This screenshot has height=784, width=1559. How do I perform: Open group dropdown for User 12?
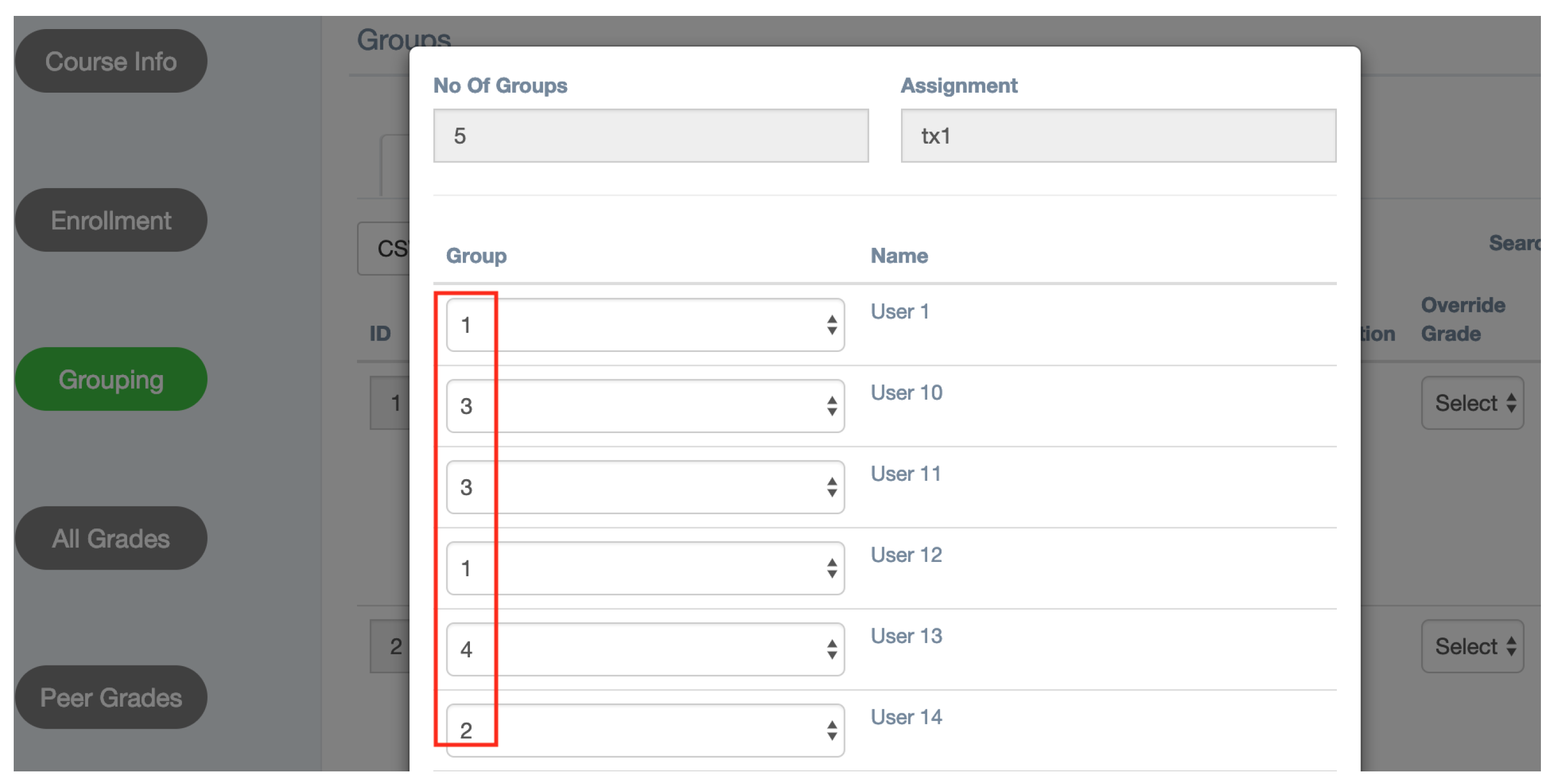pos(645,568)
